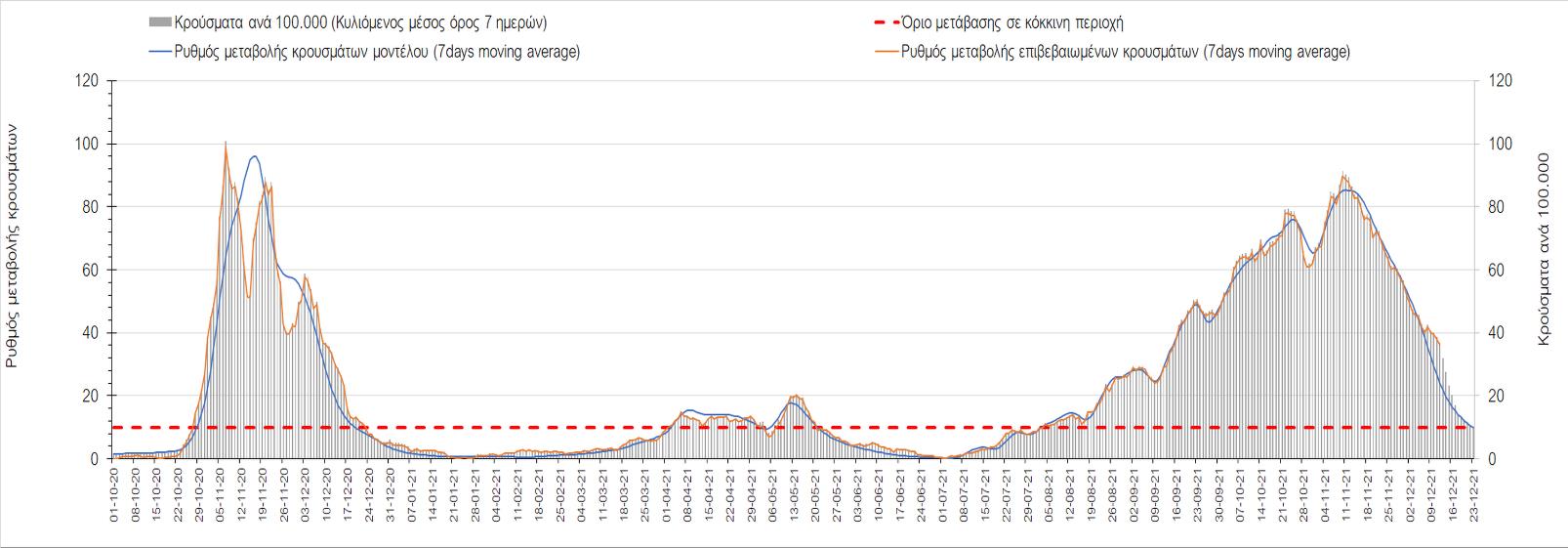Click the blue line legend marker
The height and width of the screenshot is (548, 1568).
(160, 52)
